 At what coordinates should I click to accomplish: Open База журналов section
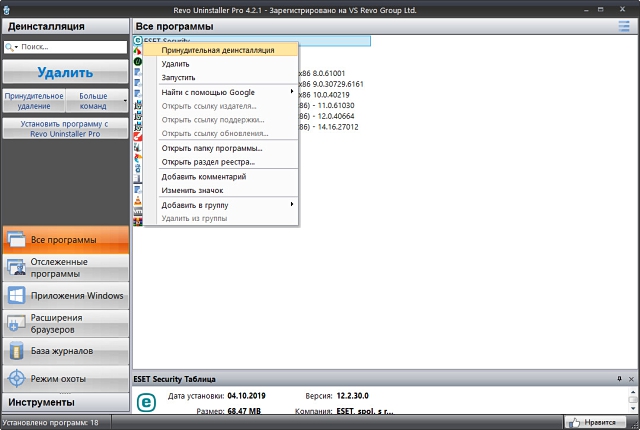tap(66, 351)
